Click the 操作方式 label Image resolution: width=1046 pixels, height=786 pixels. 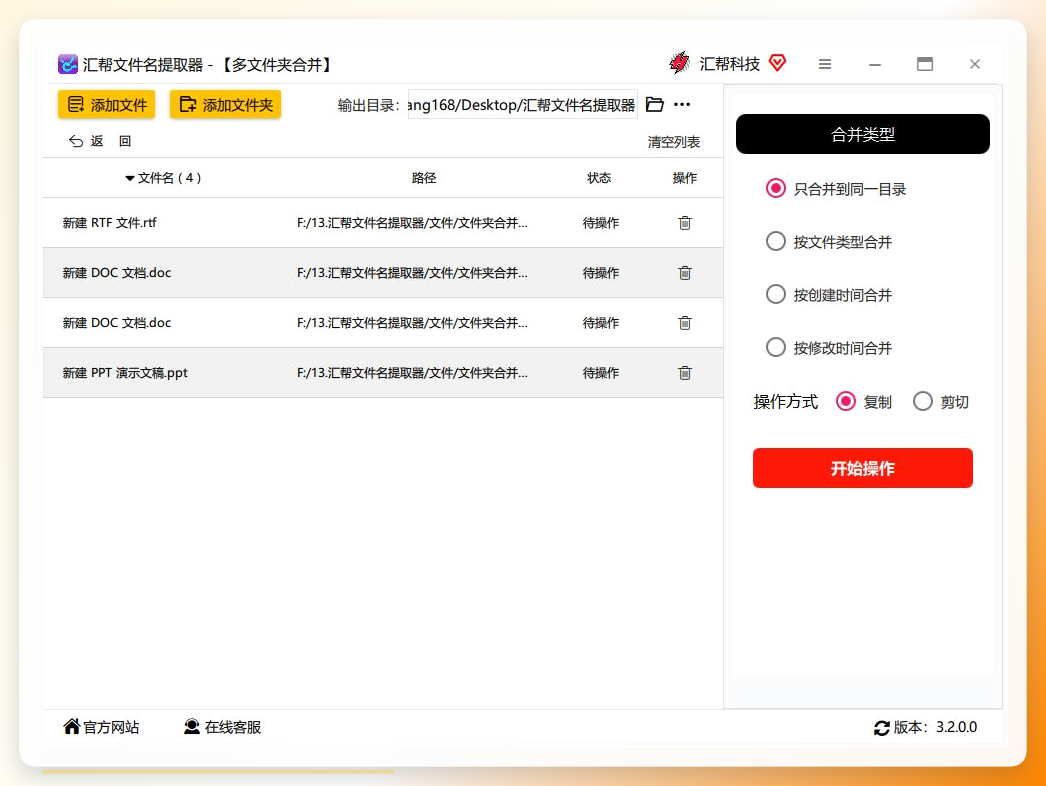(786, 402)
